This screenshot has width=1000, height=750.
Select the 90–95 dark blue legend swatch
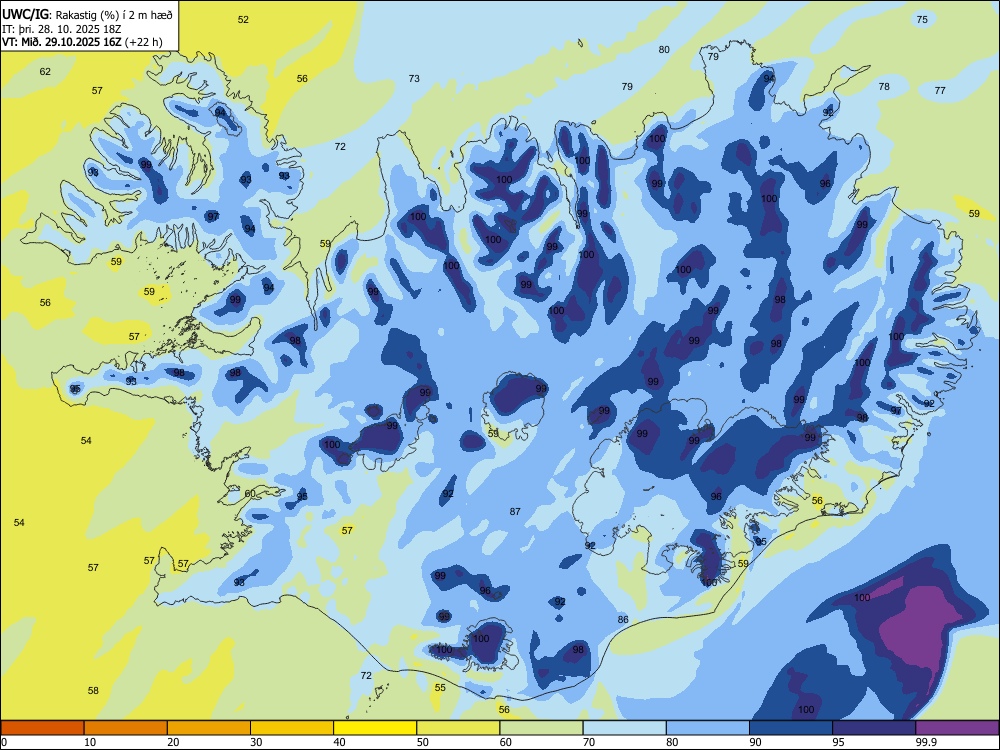click(791, 728)
